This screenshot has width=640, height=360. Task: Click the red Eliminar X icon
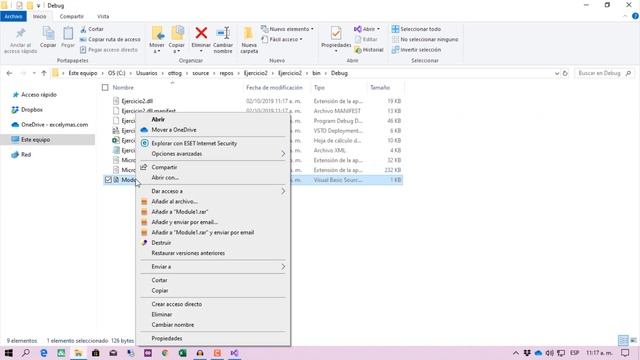pos(201,33)
